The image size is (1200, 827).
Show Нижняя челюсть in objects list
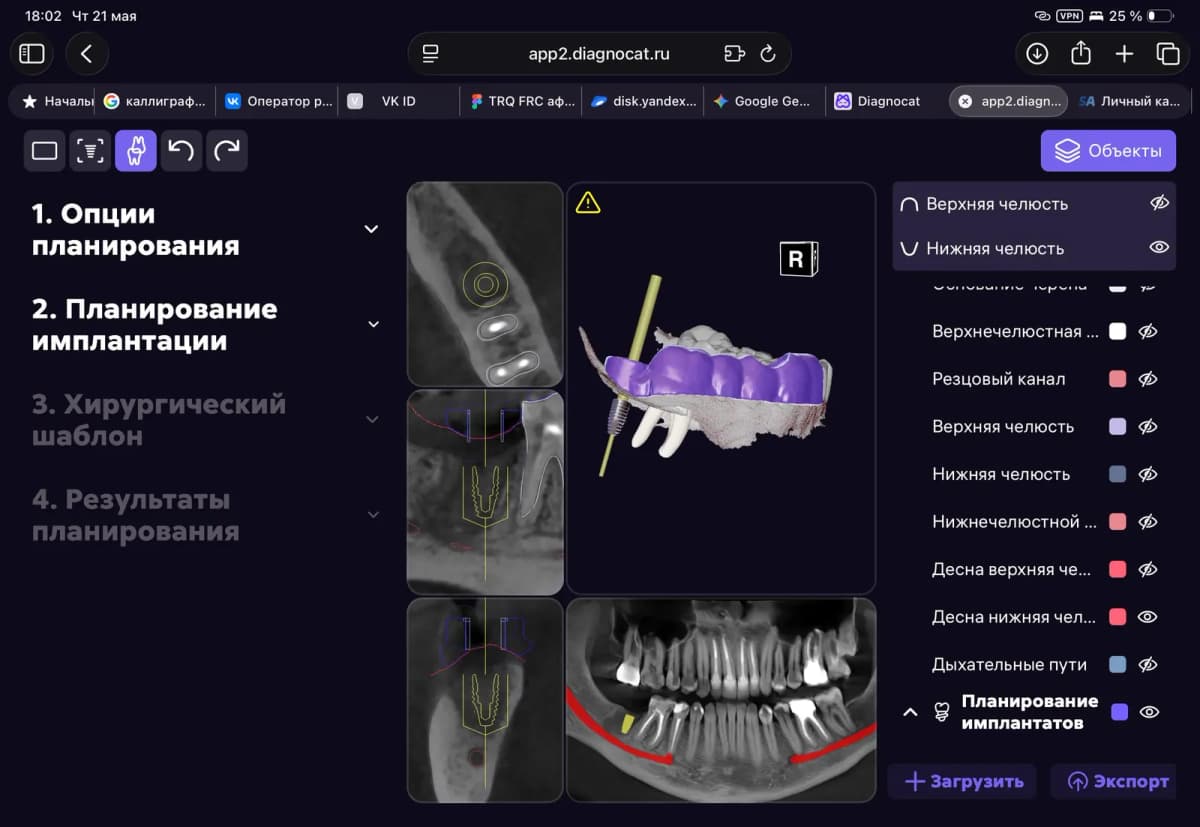[x=1148, y=474]
